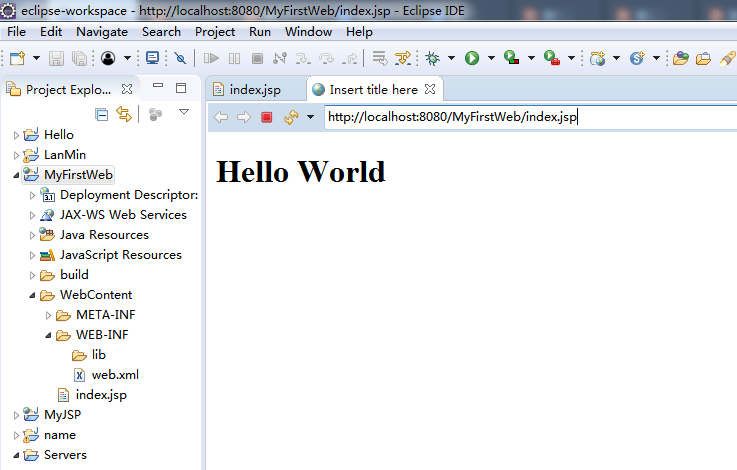The height and width of the screenshot is (470, 737).
Task: Close the Insert title here tab
Action: tap(430, 89)
